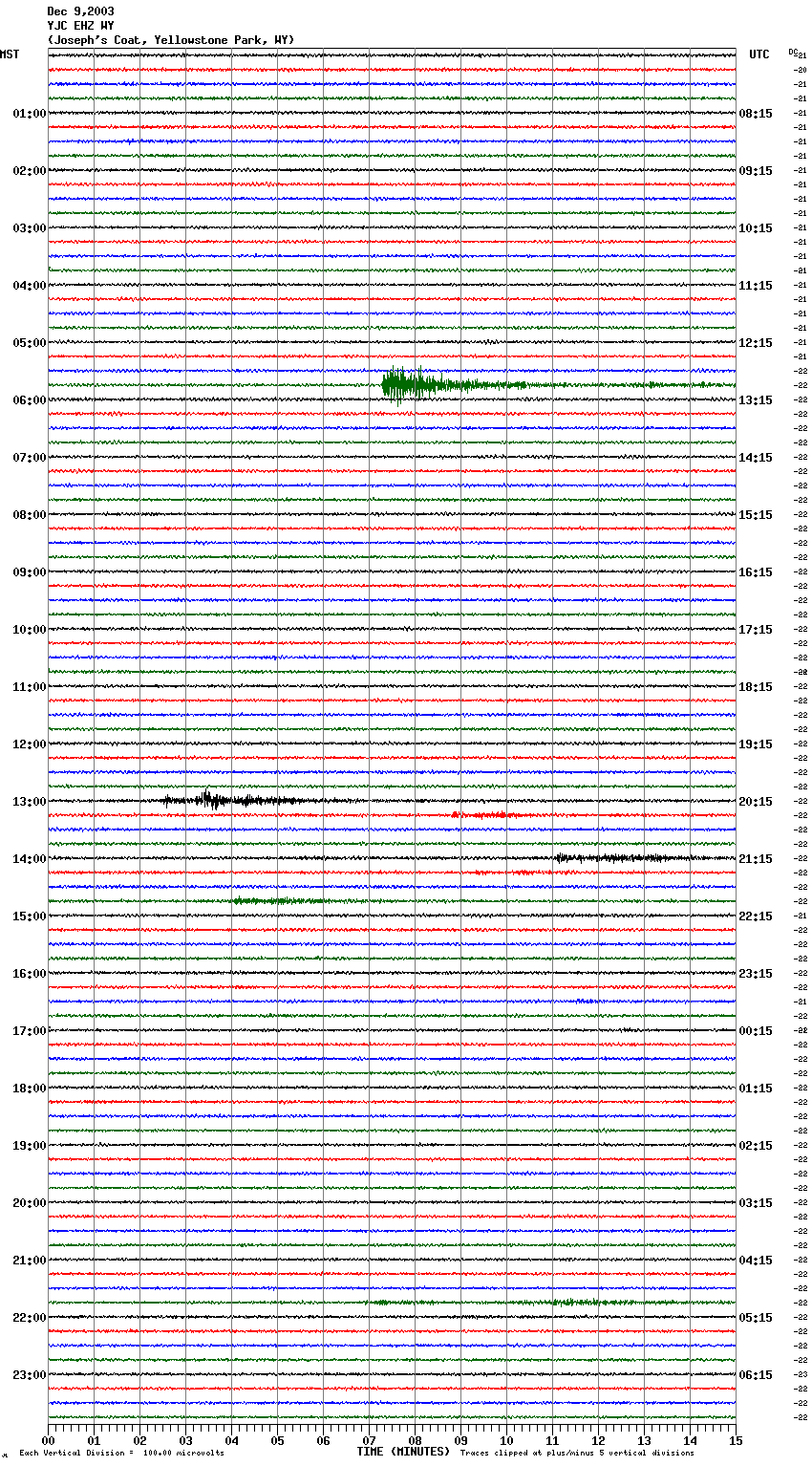The width and height of the screenshot is (812, 1466).
Task: Click the MST time label '13:00'
Action: click(30, 802)
